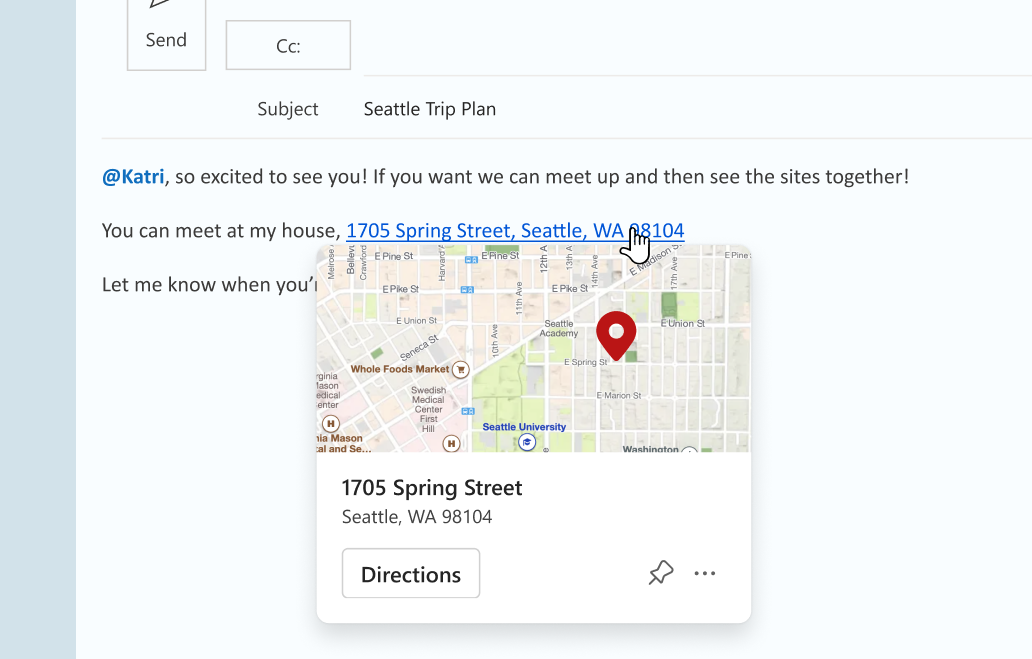This screenshot has width=1032, height=659.
Task: Click Seattle, WA 98104 on the card
Action: coord(417,517)
